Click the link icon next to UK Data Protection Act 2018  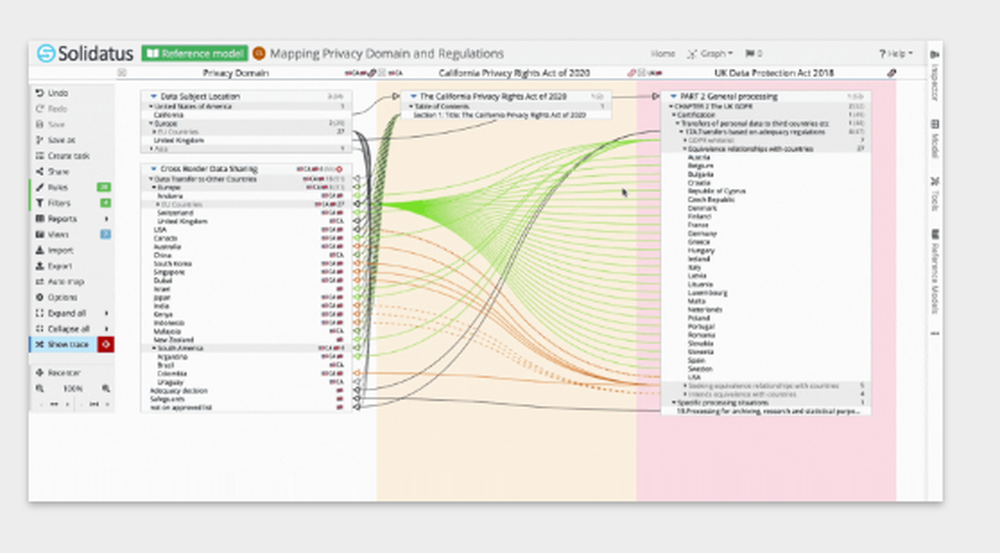[x=892, y=73]
